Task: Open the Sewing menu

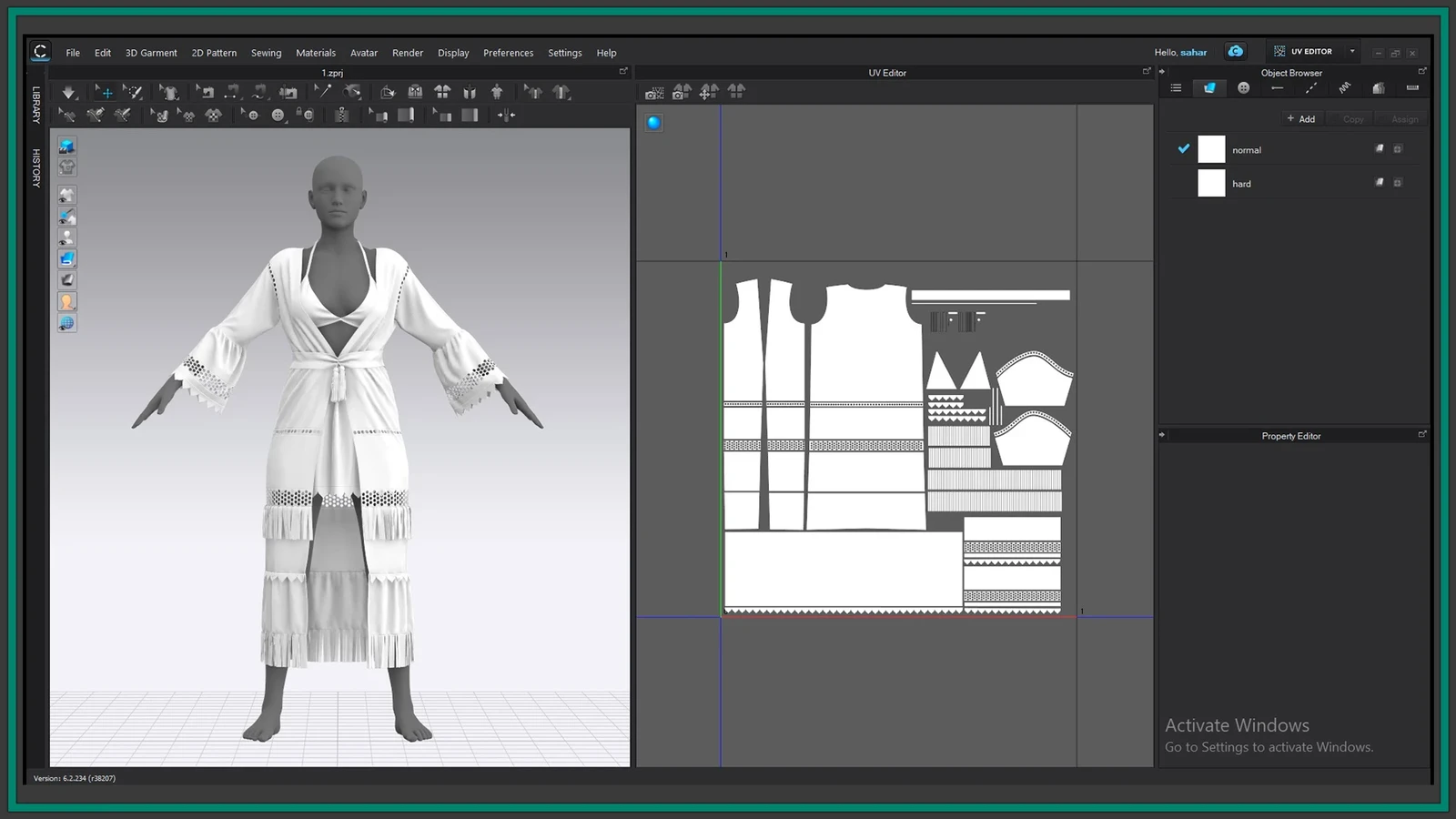Action: click(x=267, y=53)
